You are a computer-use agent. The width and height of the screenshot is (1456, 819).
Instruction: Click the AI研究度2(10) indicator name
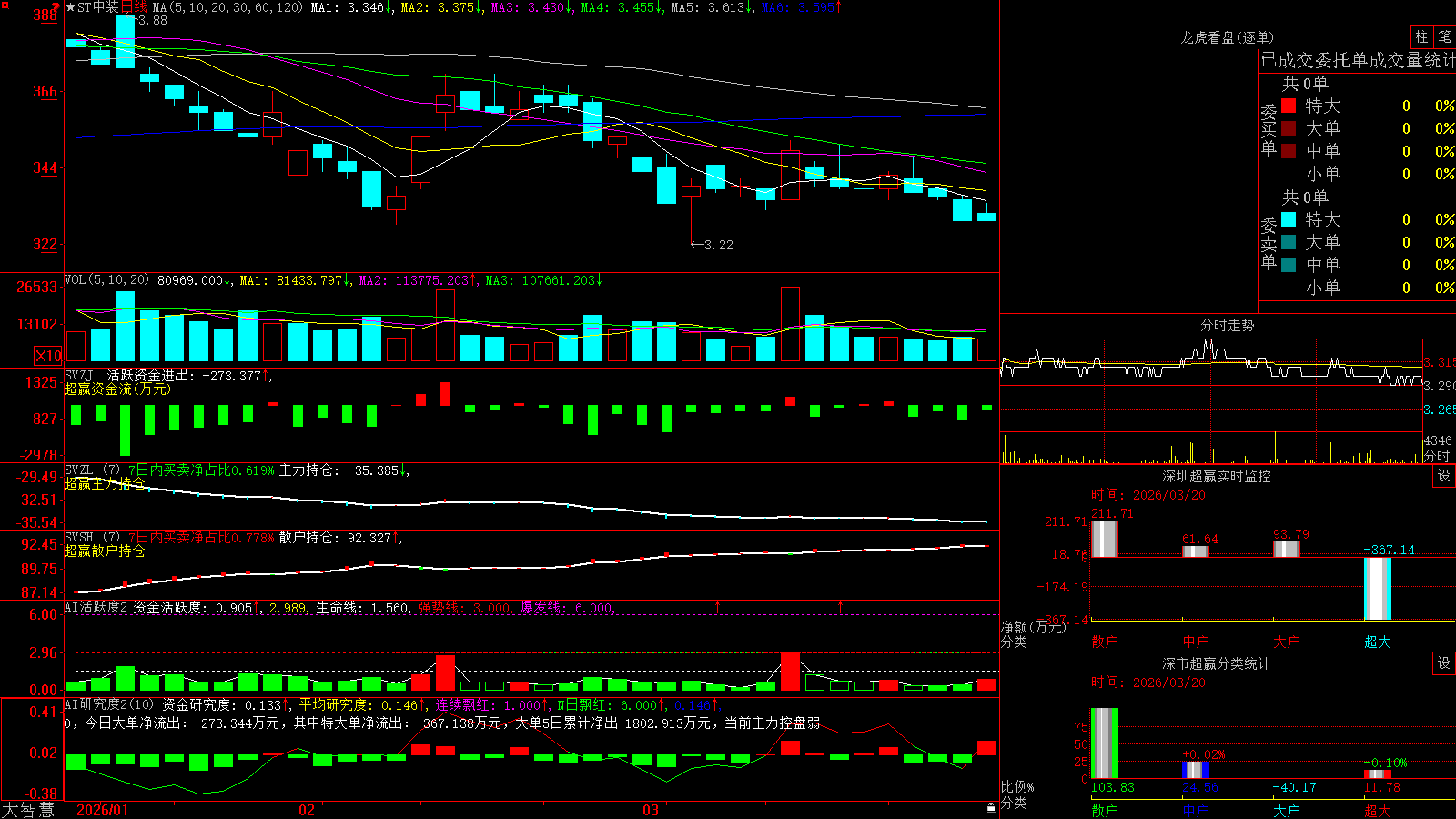pyautogui.click(x=109, y=705)
